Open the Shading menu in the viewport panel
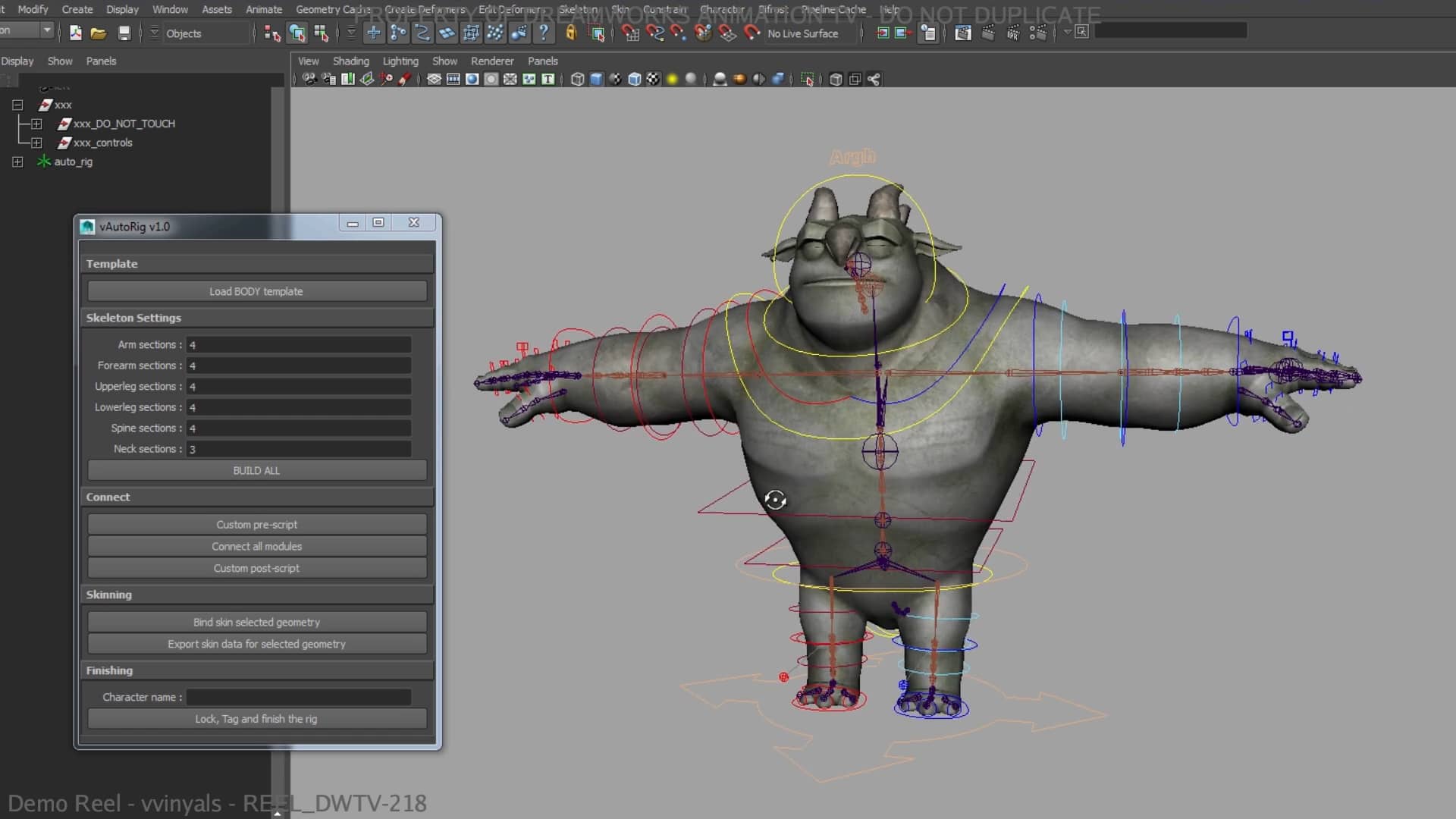This screenshot has height=819, width=1456. (350, 61)
